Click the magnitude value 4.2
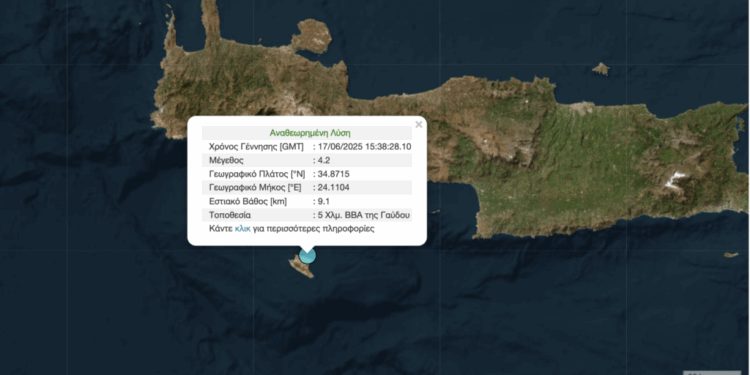 (x=324, y=160)
